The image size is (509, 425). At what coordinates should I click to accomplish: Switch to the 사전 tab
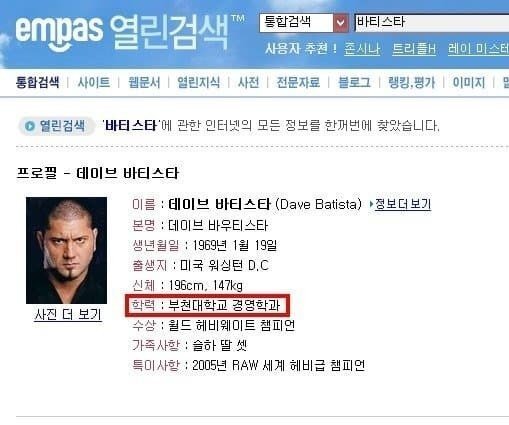pos(248,82)
